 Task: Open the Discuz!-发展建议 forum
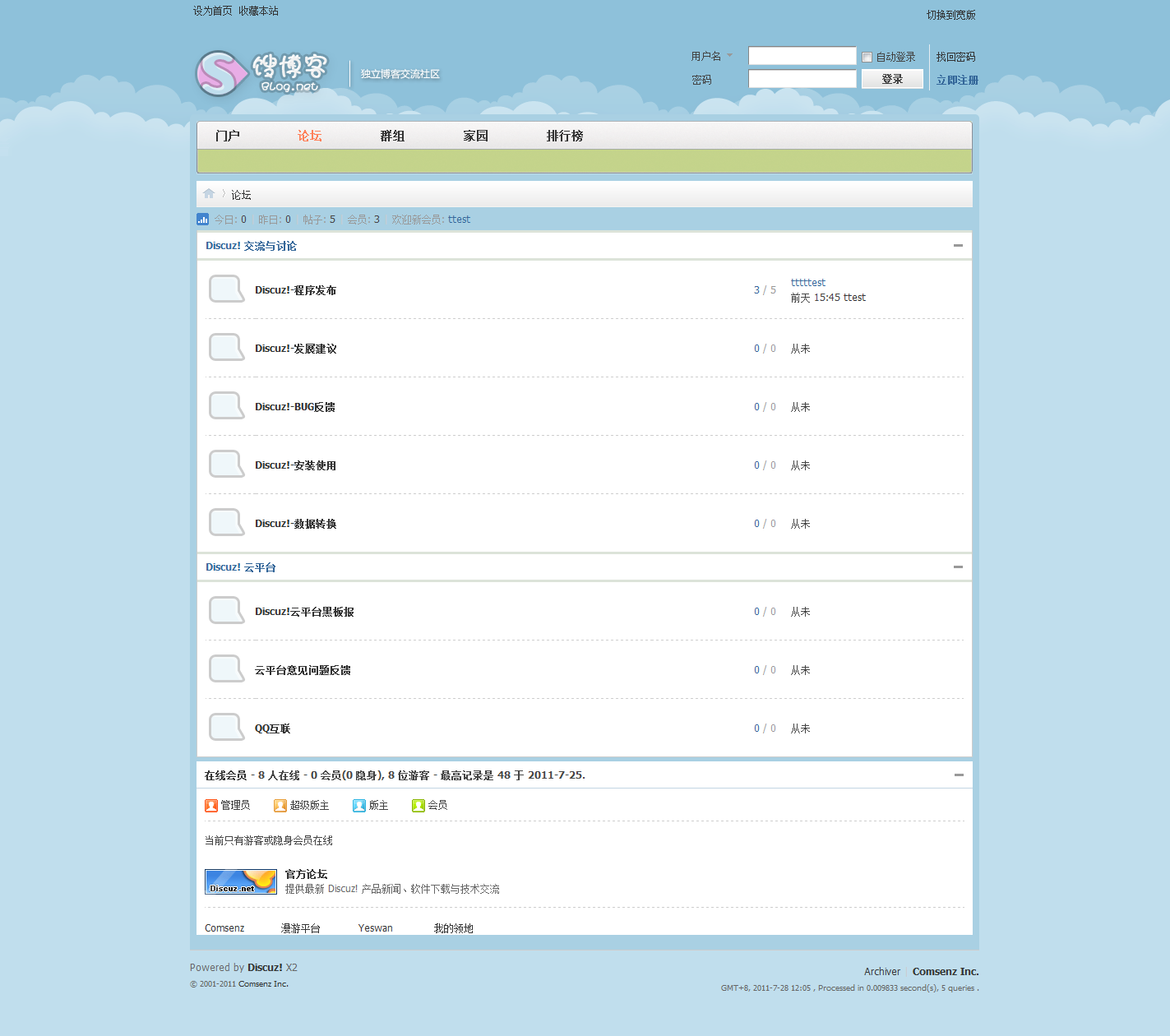pyautogui.click(x=296, y=349)
